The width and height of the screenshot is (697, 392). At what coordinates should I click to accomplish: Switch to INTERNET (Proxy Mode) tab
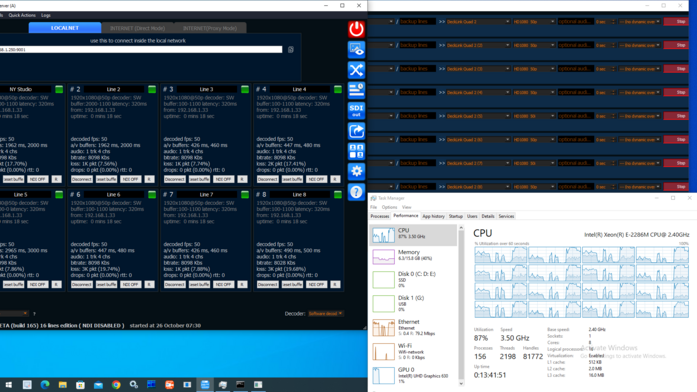(x=210, y=28)
